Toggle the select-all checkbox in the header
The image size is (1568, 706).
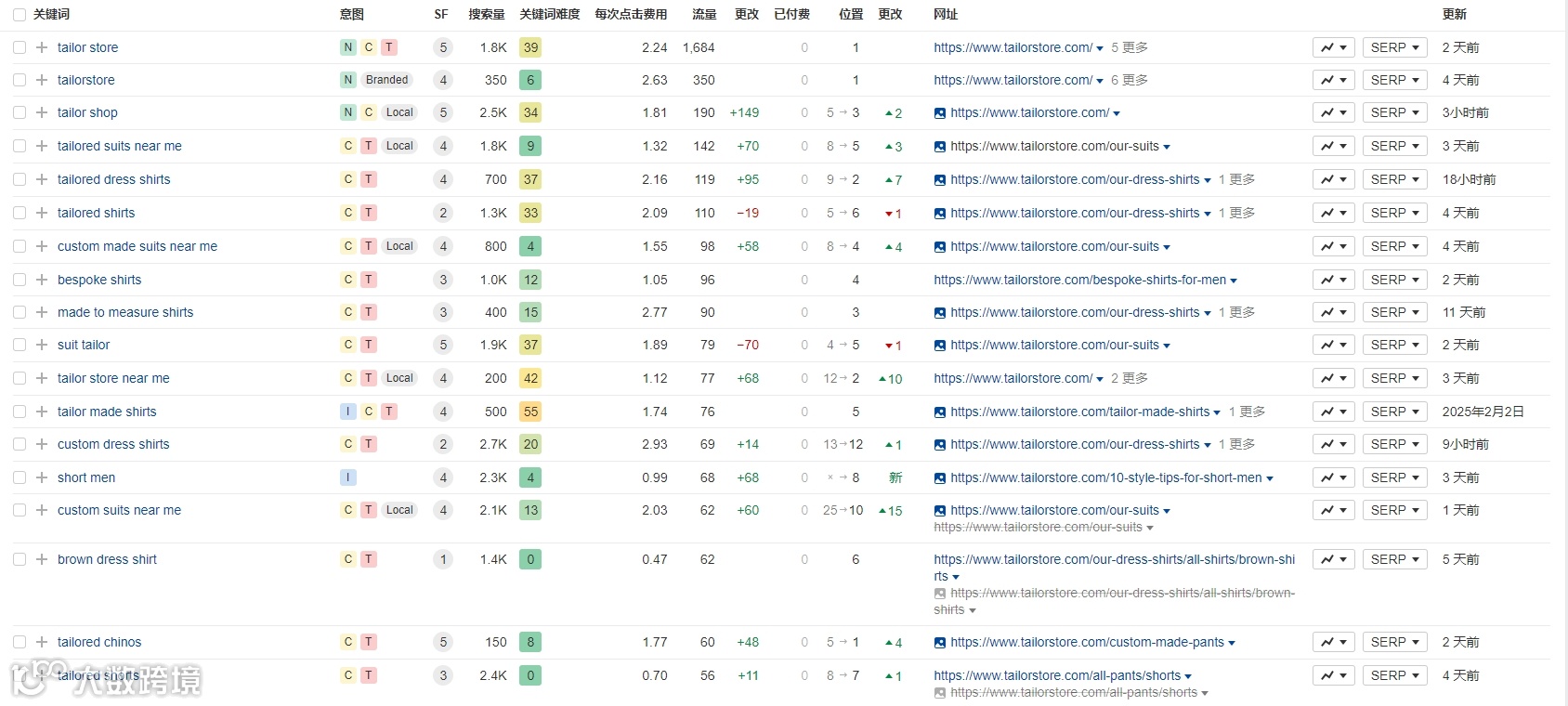20,15
